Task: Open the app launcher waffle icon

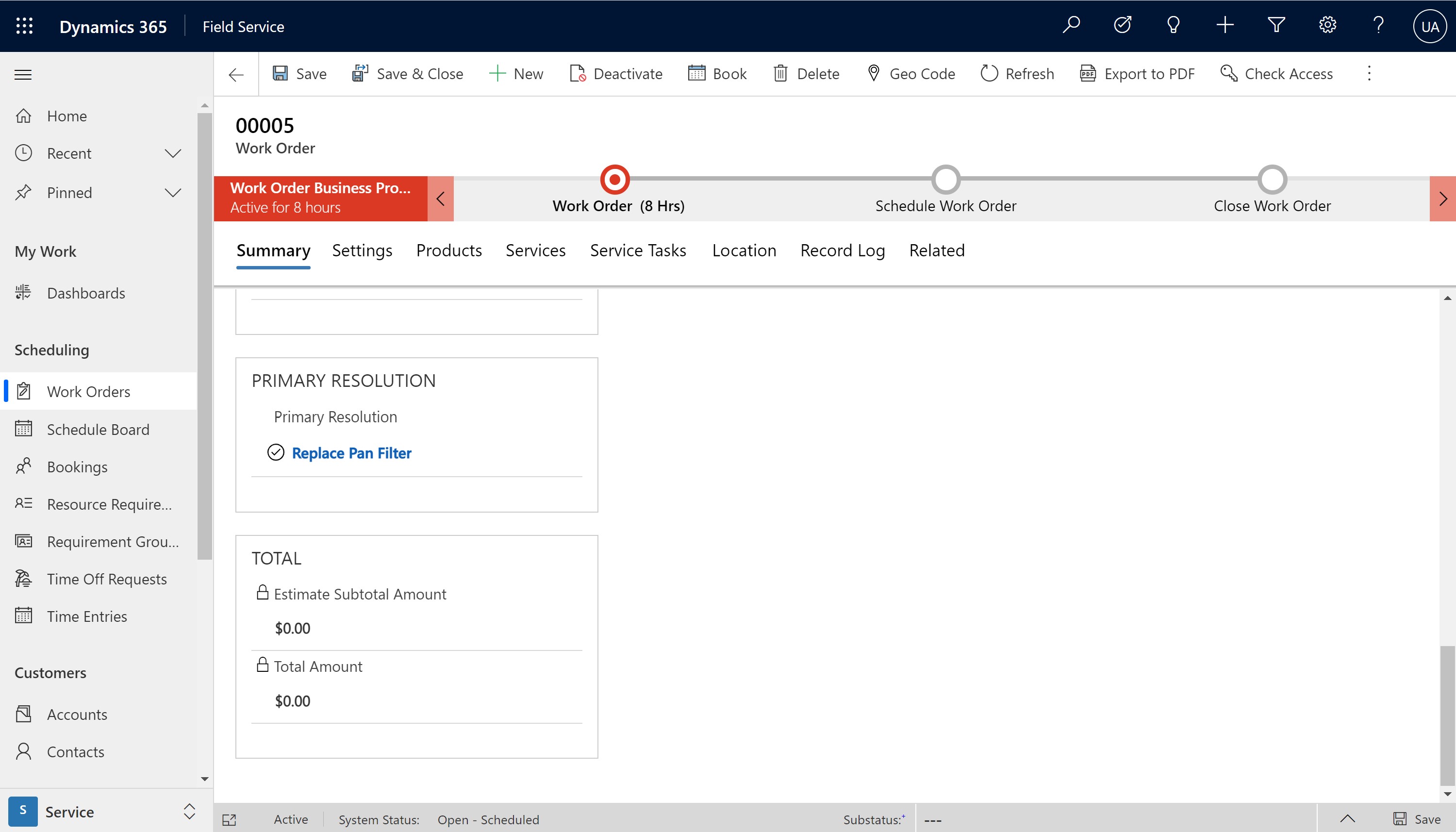Action: coord(24,26)
